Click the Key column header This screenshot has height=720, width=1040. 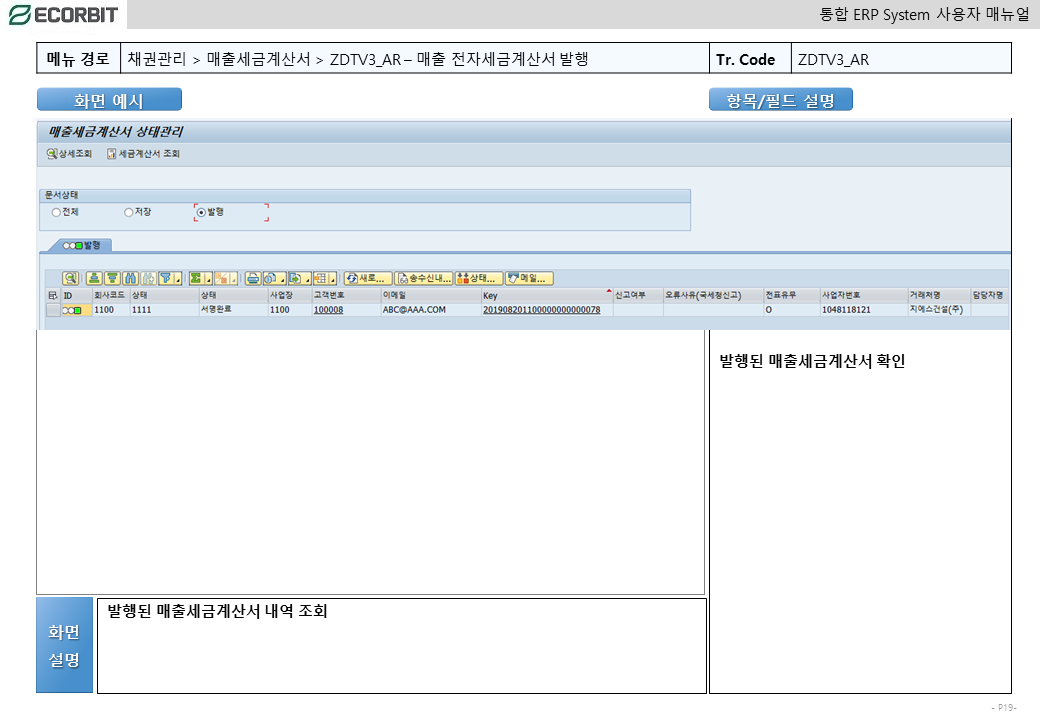[547, 296]
